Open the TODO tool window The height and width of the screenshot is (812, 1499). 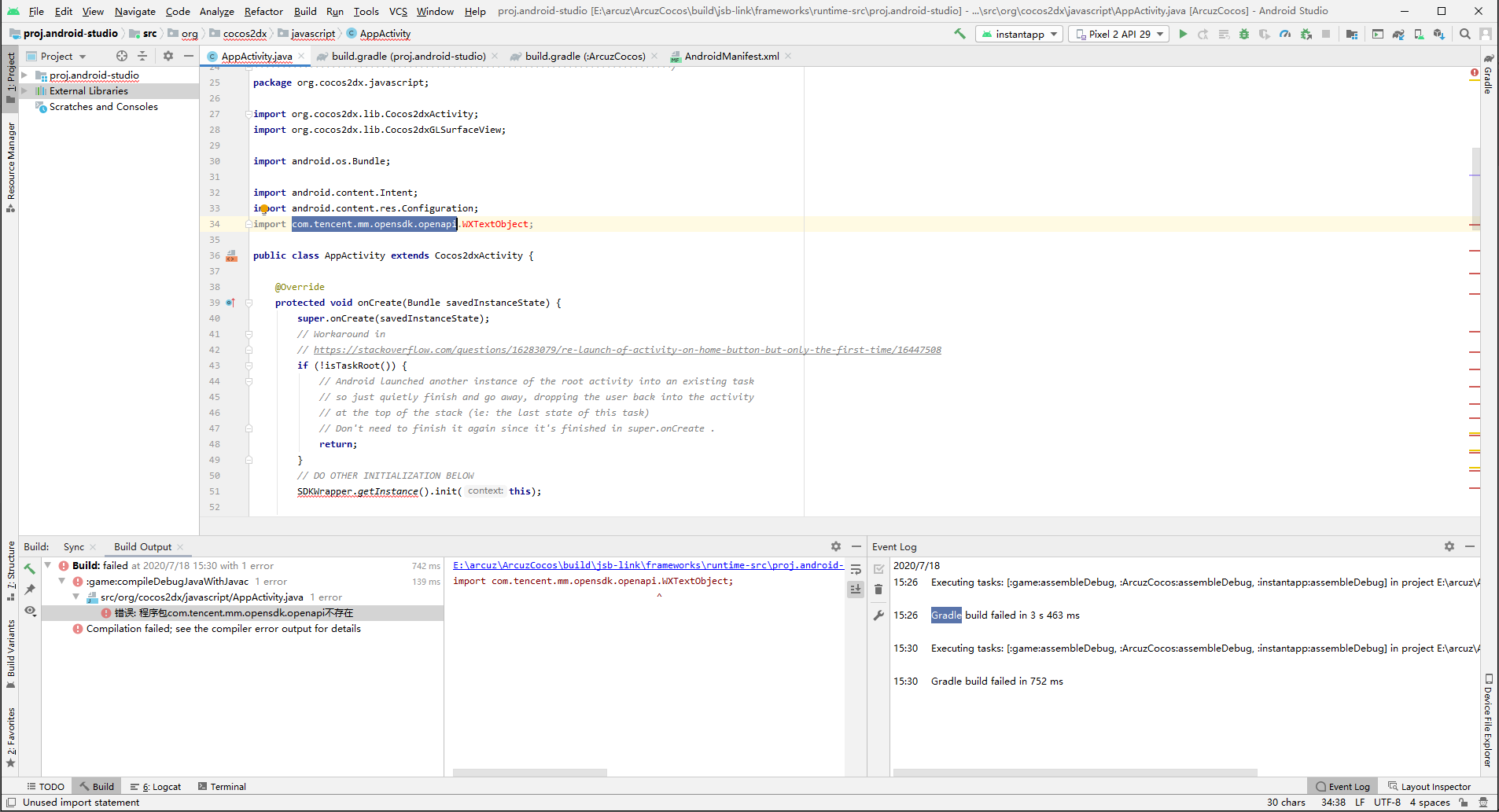click(x=46, y=786)
